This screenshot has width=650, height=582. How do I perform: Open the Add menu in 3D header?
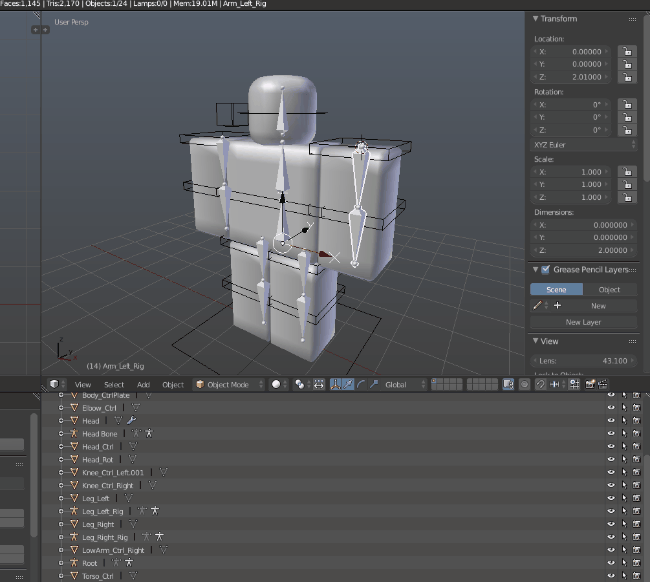coord(143,385)
